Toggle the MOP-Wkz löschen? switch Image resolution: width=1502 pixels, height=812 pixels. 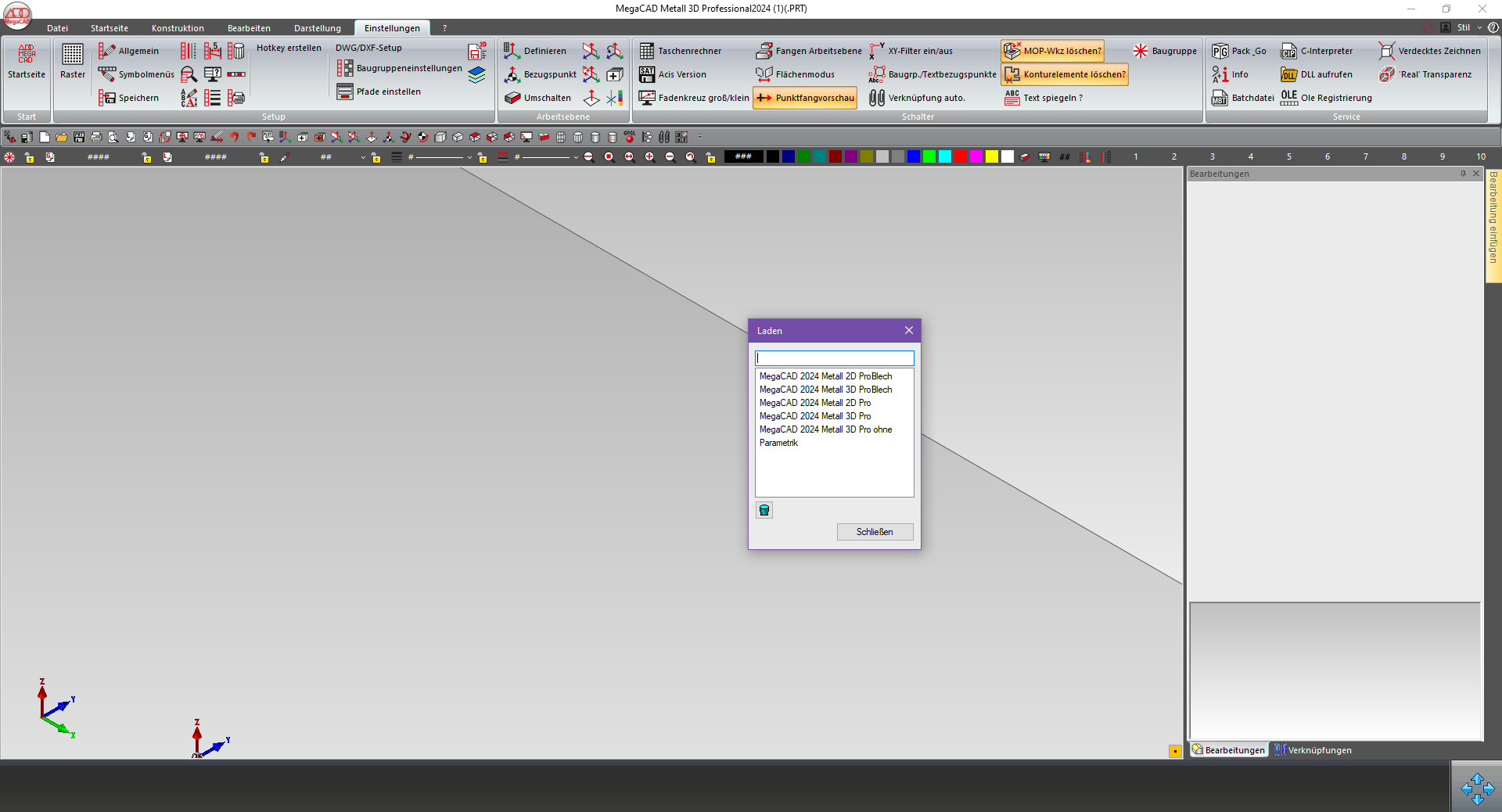[1052, 51]
